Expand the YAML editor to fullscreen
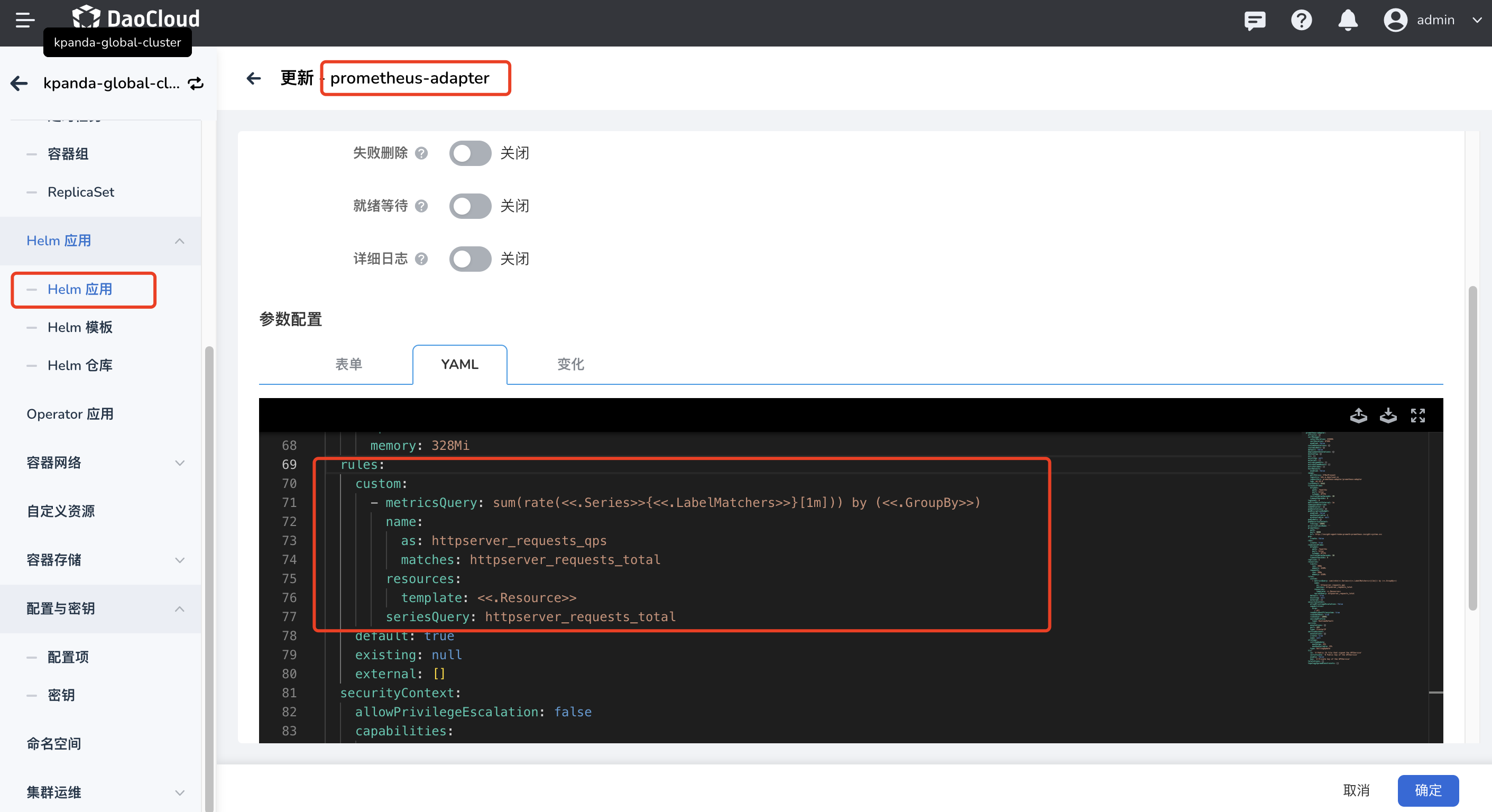Image resolution: width=1492 pixels, height=812 pixels. tap(1417, 416)
